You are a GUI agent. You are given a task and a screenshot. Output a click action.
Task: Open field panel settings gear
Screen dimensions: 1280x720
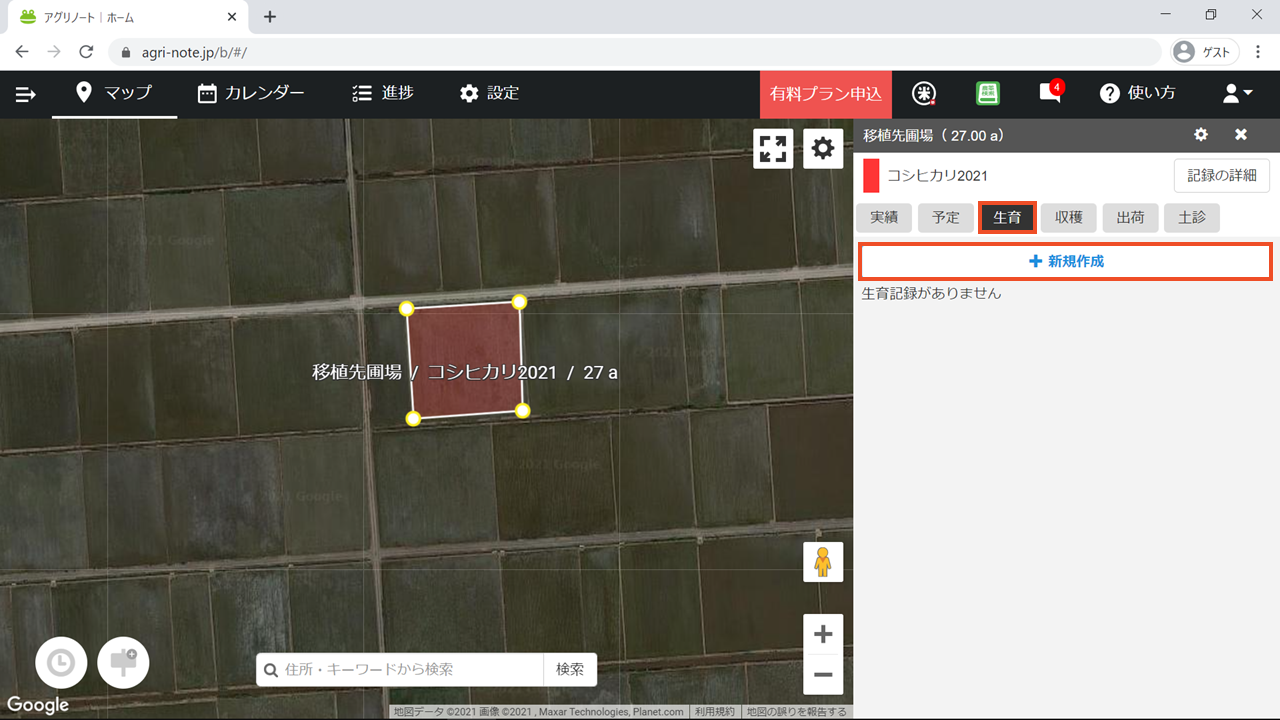coord(1201,135)
